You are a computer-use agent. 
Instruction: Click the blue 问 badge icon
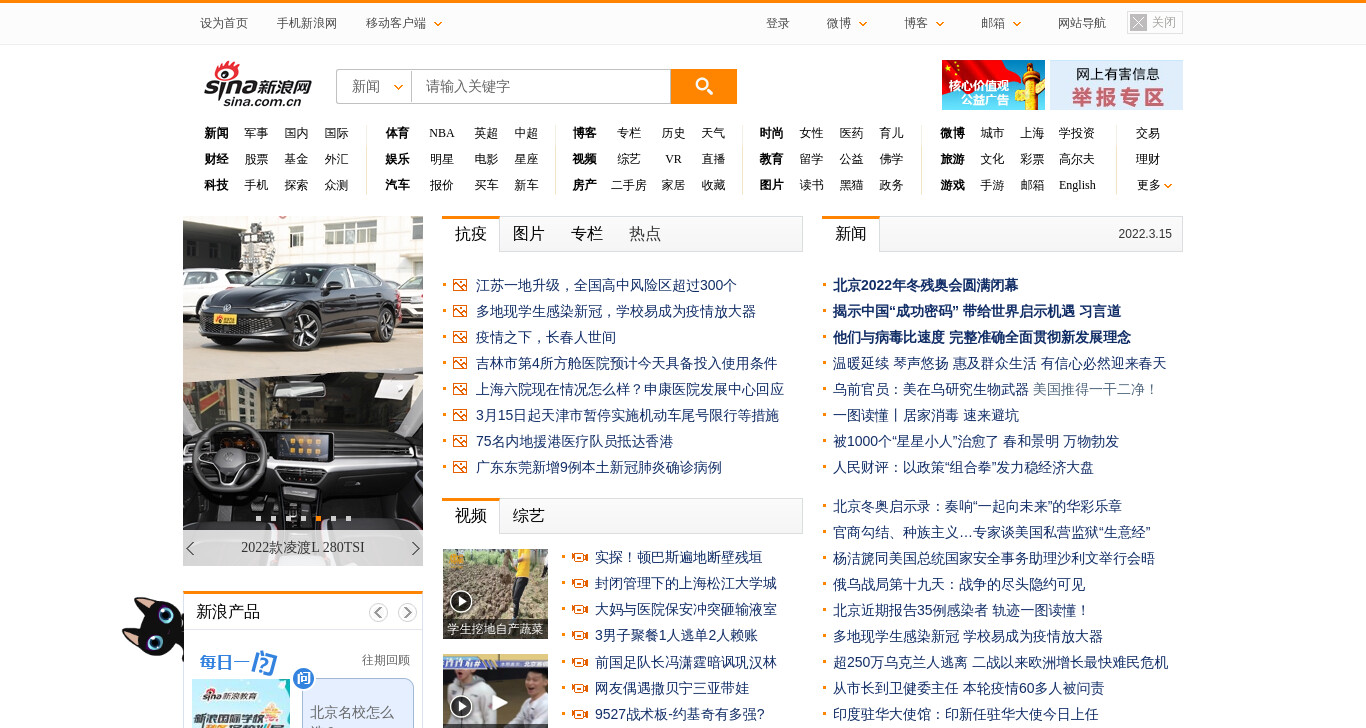click(304, 679)
